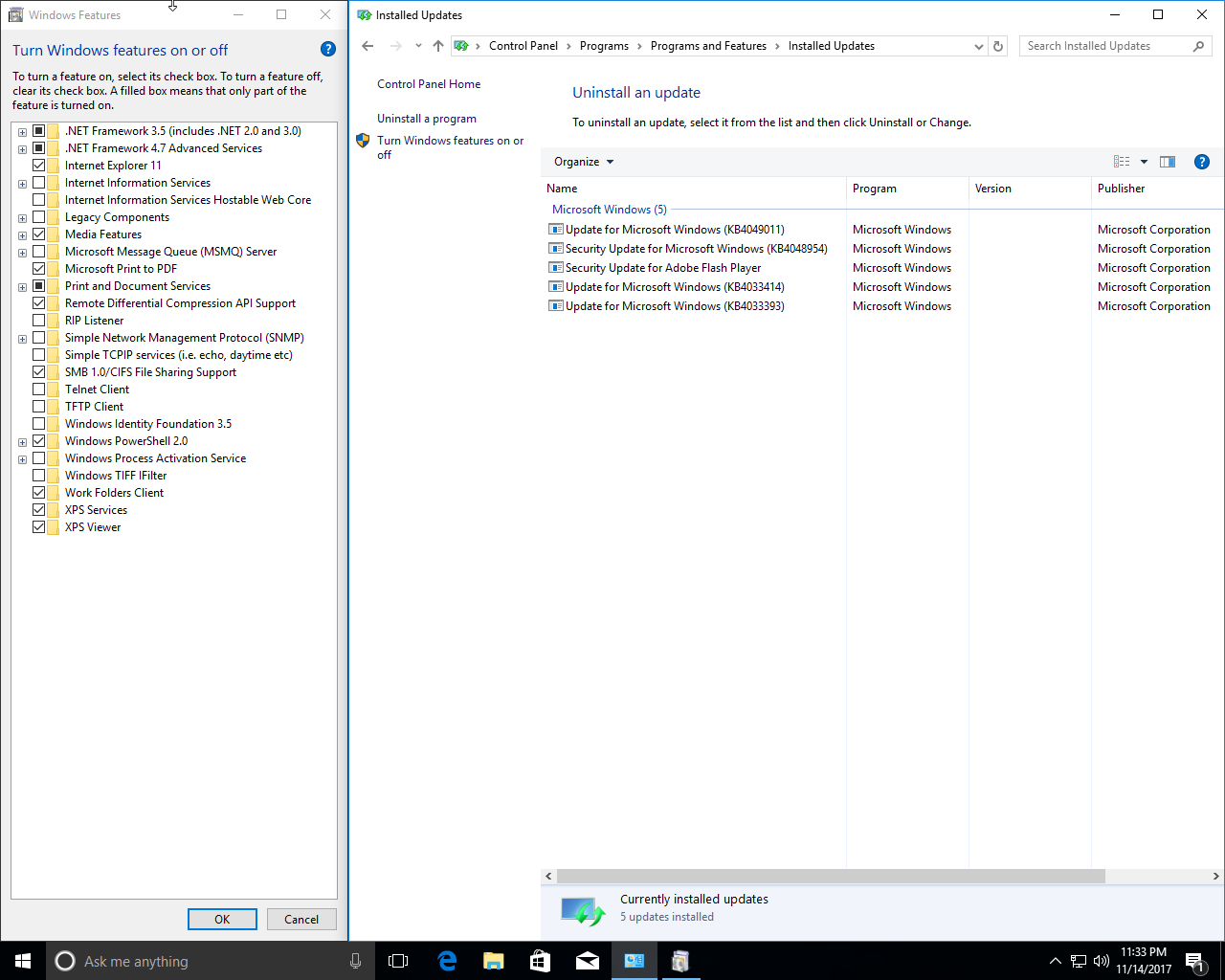
Task: Open Windows Features help icon
Action: pos(328,49)
